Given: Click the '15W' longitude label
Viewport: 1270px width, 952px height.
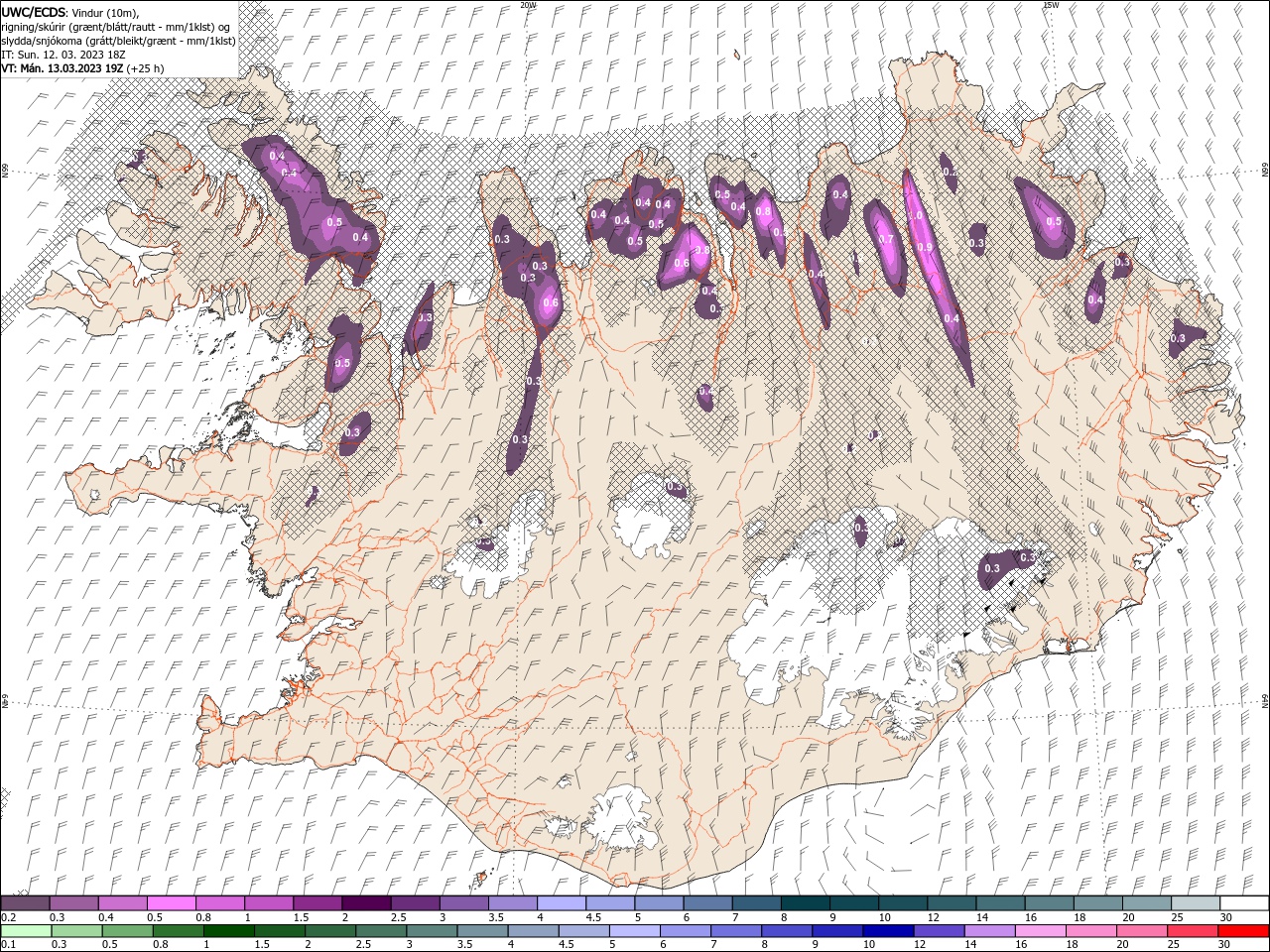Looking at the screenshot, I should click(x=1051, y=5).
